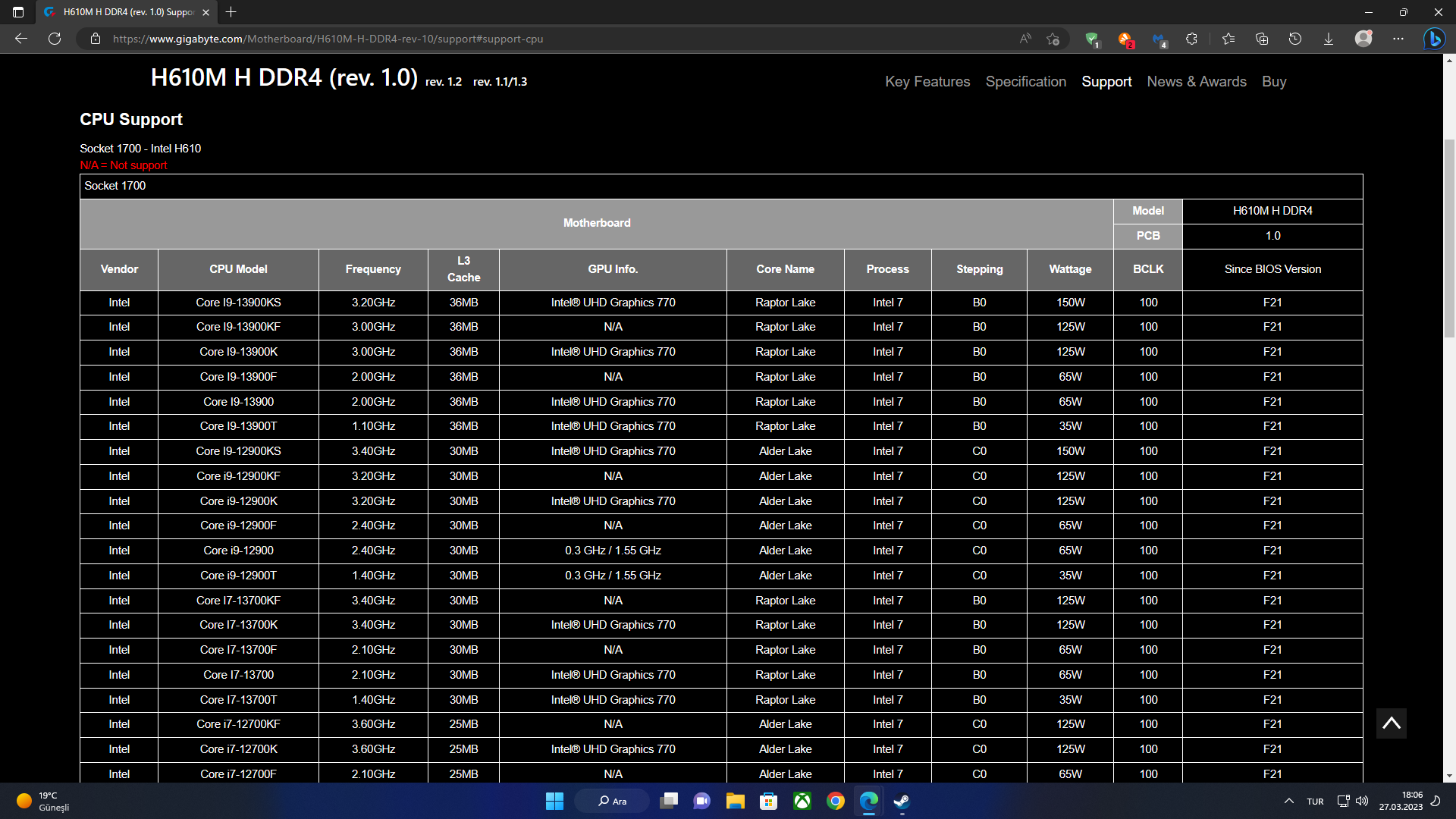Open the Bing chat sidebar button
This screenshot has width=1456, height=819.
(1433, 39)
